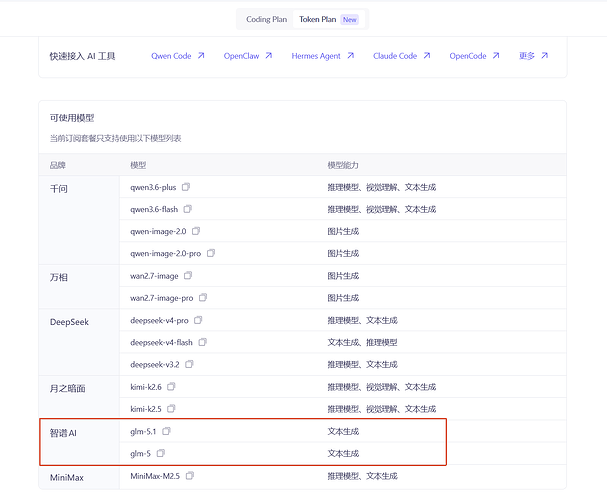
Task: Copy the wan2.7-image-pro model name
Action: tap(203, 298)
